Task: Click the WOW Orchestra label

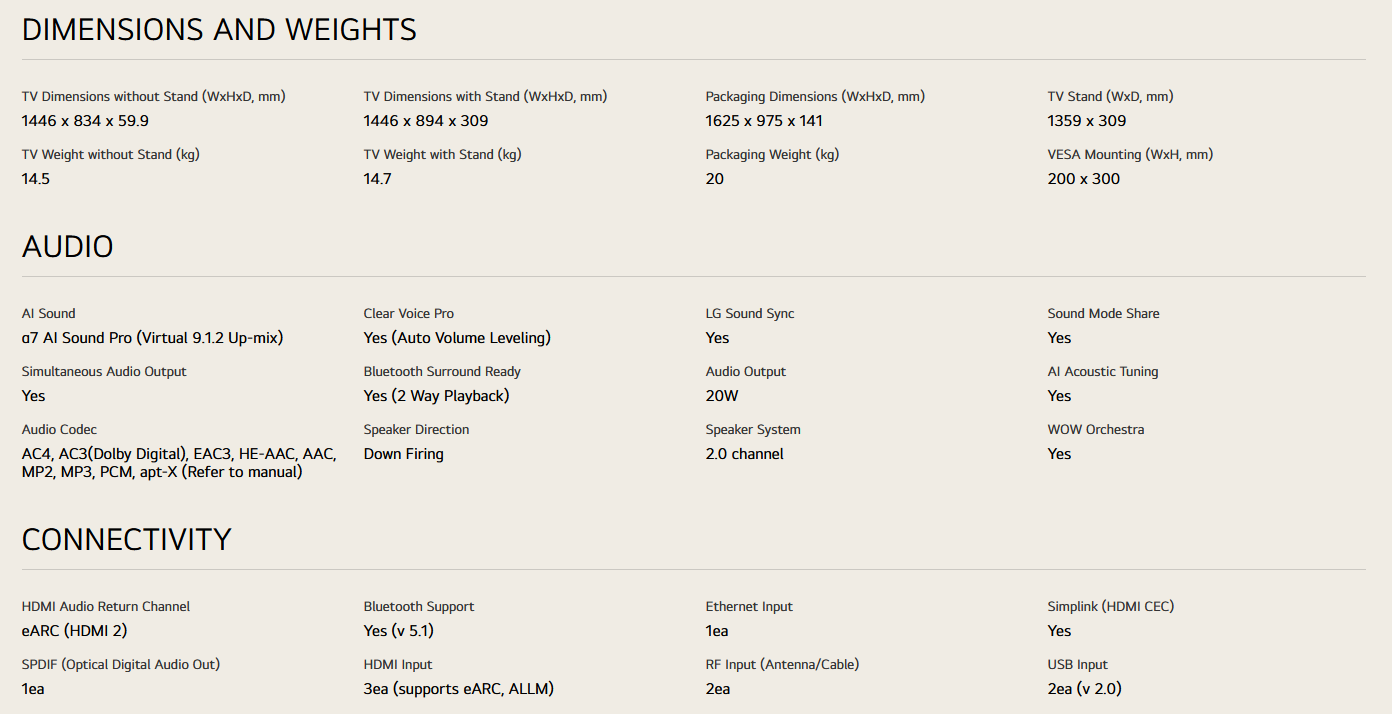Action: point(1096,430)
